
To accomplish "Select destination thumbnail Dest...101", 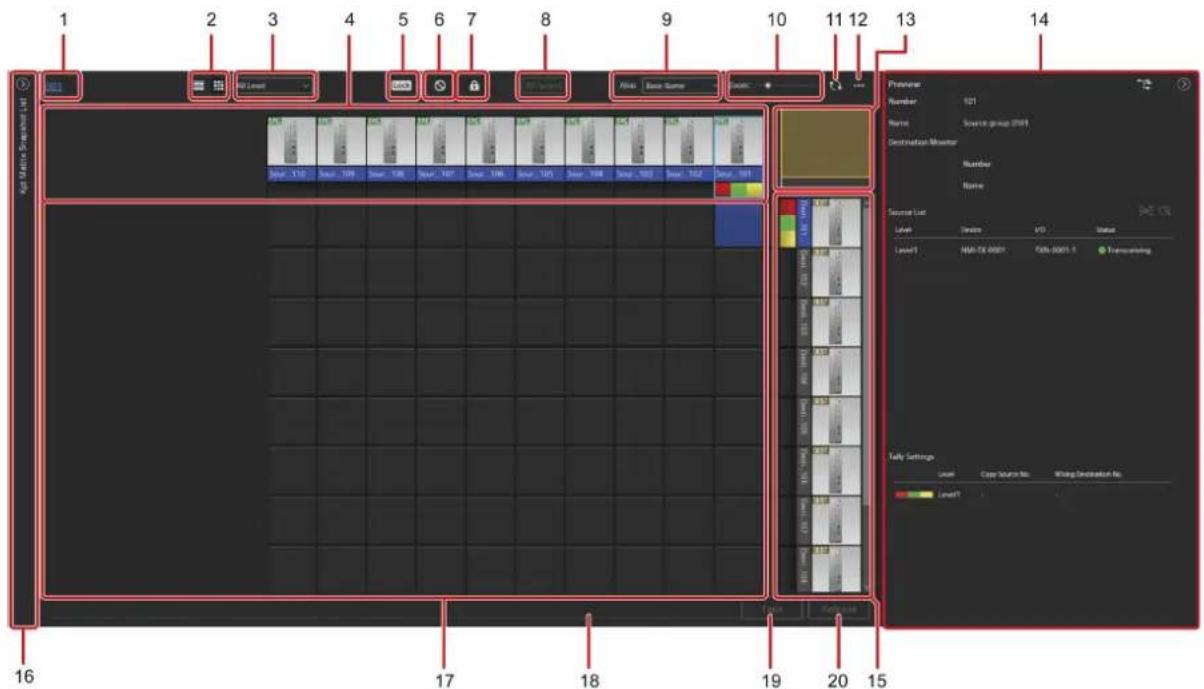I will pyautogui.click(x=836, y=222).
